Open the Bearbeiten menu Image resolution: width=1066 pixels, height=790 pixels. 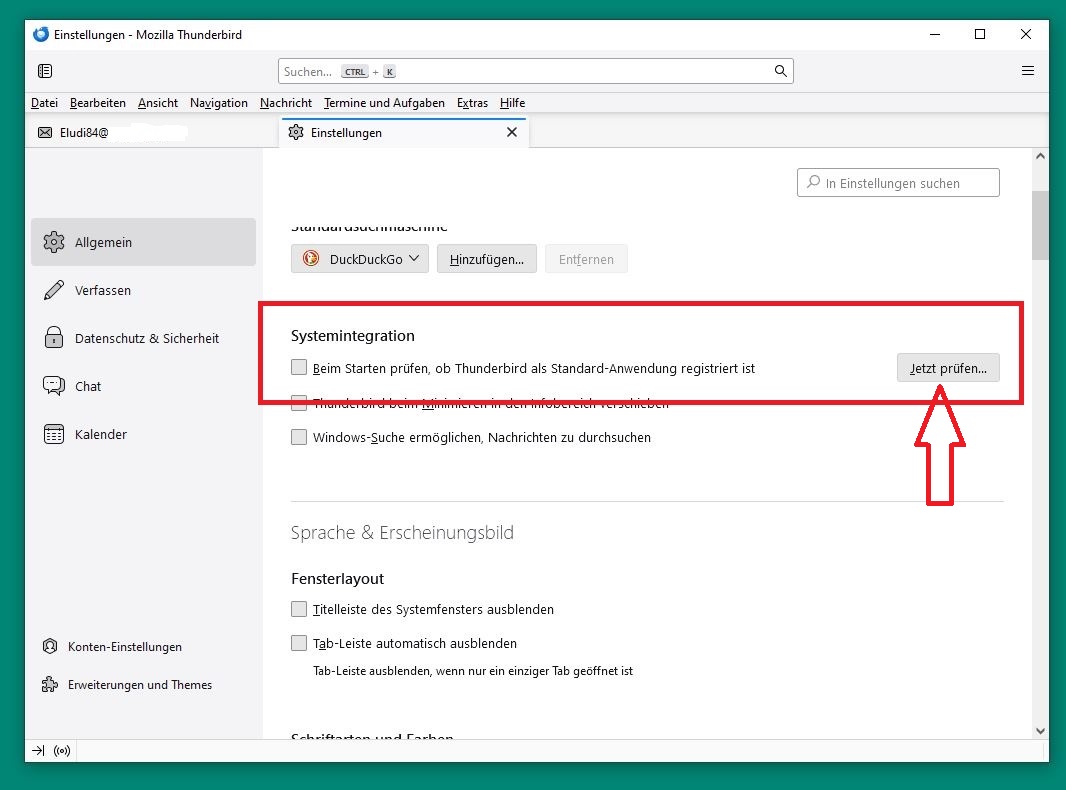[x=98, y=103]
